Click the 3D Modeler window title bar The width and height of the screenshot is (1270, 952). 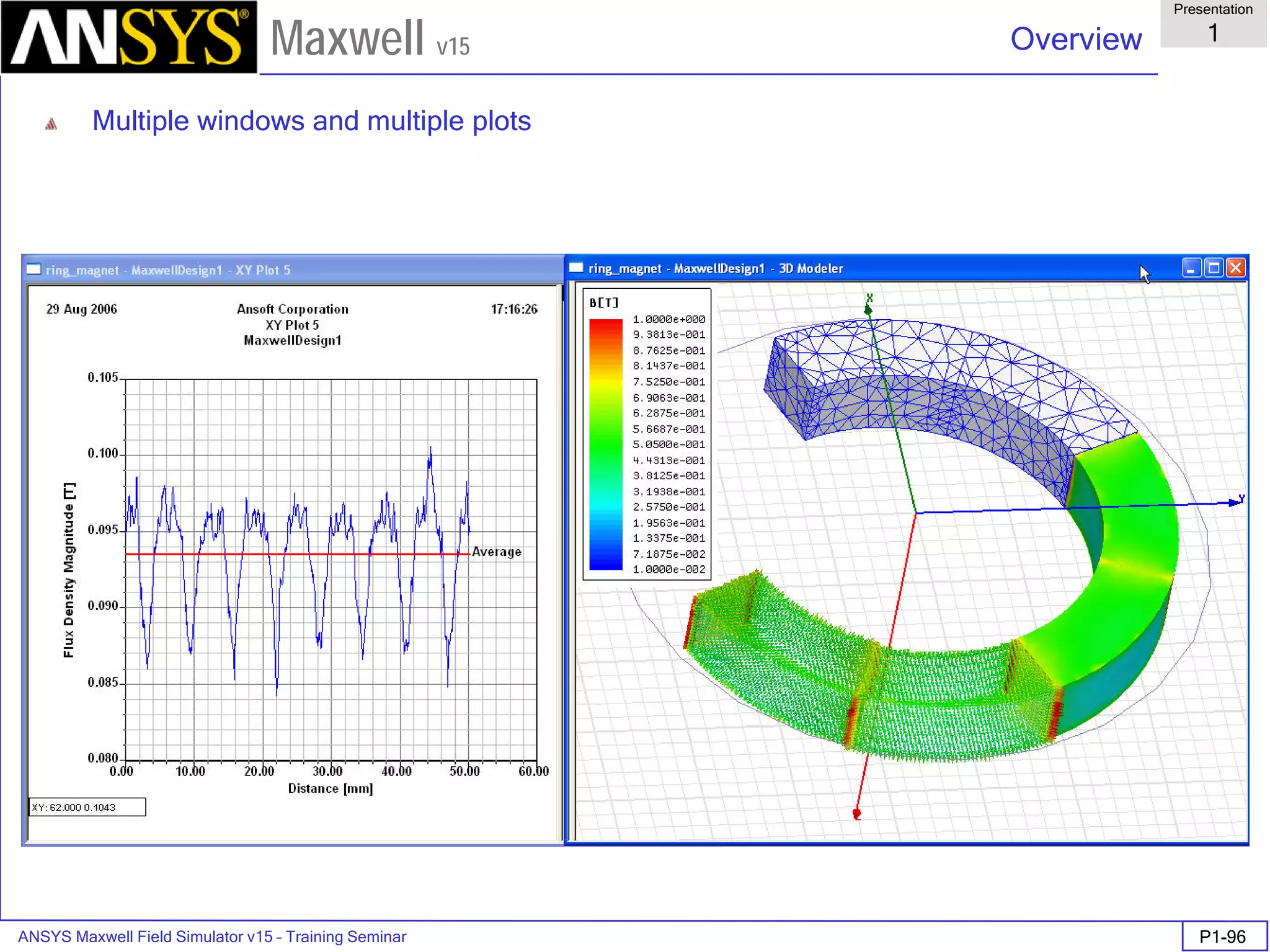905,268
